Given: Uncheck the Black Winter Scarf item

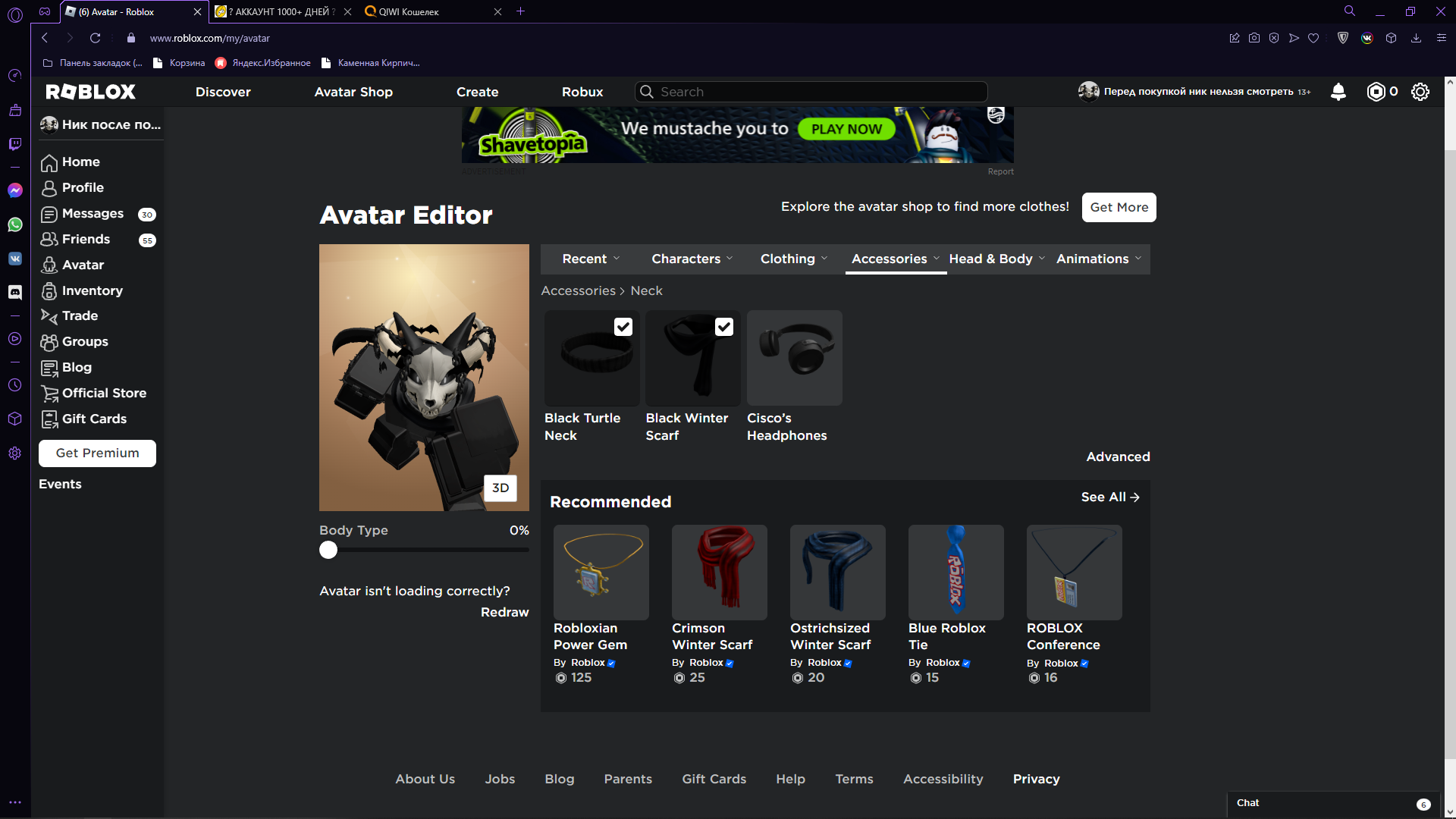Looking at the screenshot, I should tap(724, 327).
